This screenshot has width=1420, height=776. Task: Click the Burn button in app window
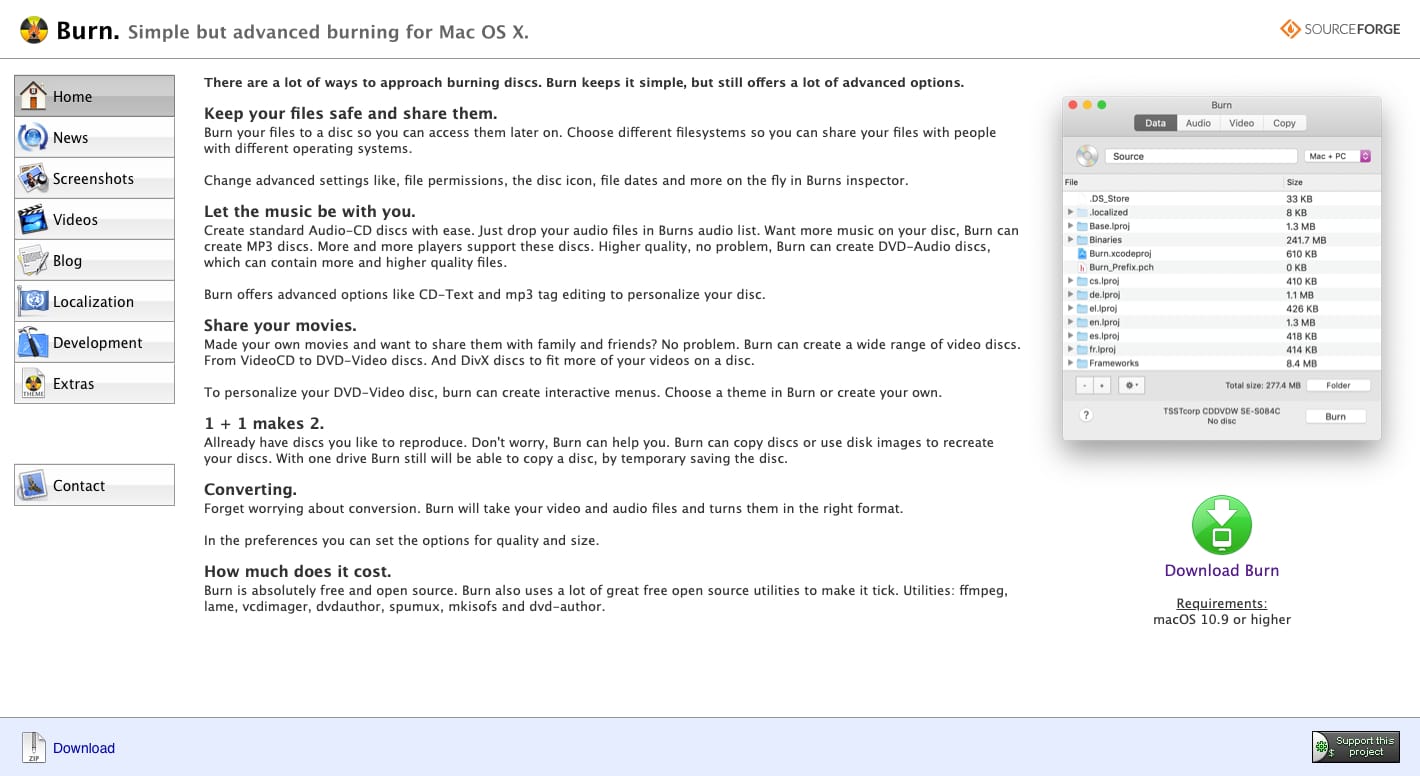[x=1336, y=416]
